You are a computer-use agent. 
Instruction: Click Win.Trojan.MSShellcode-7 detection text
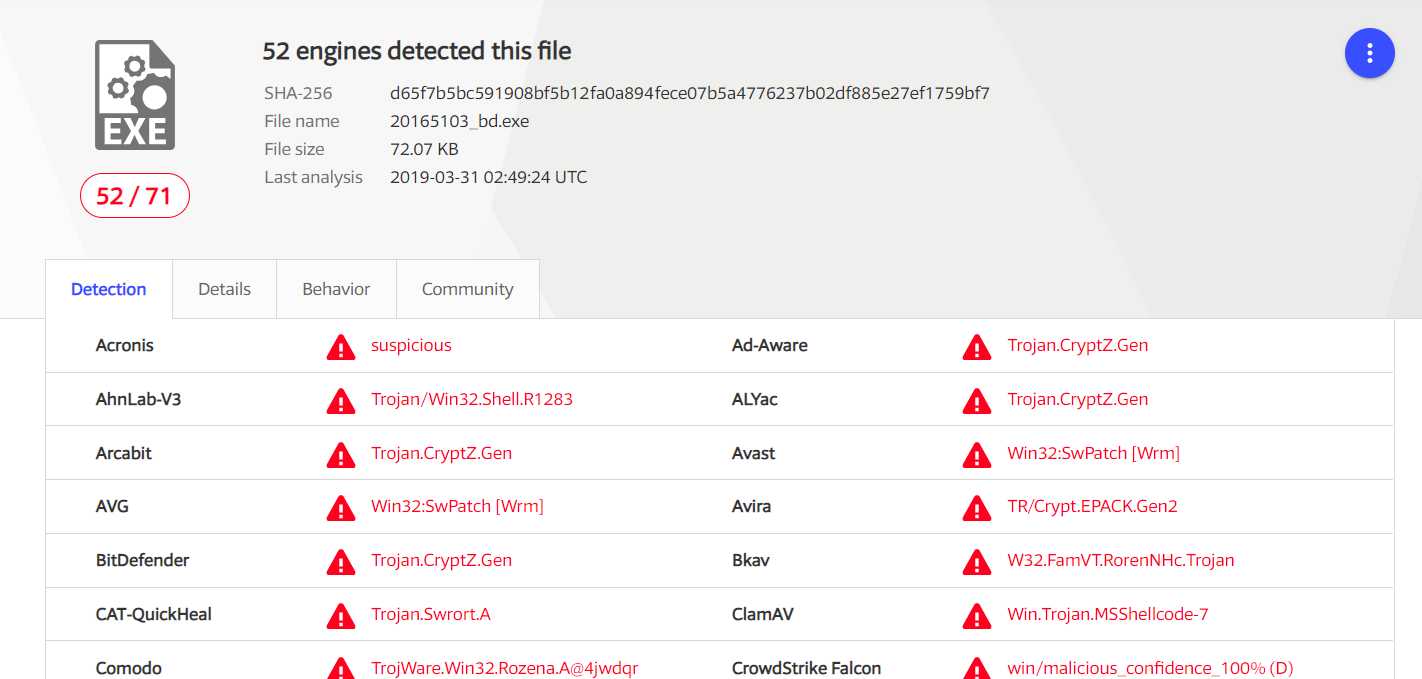1108,614
